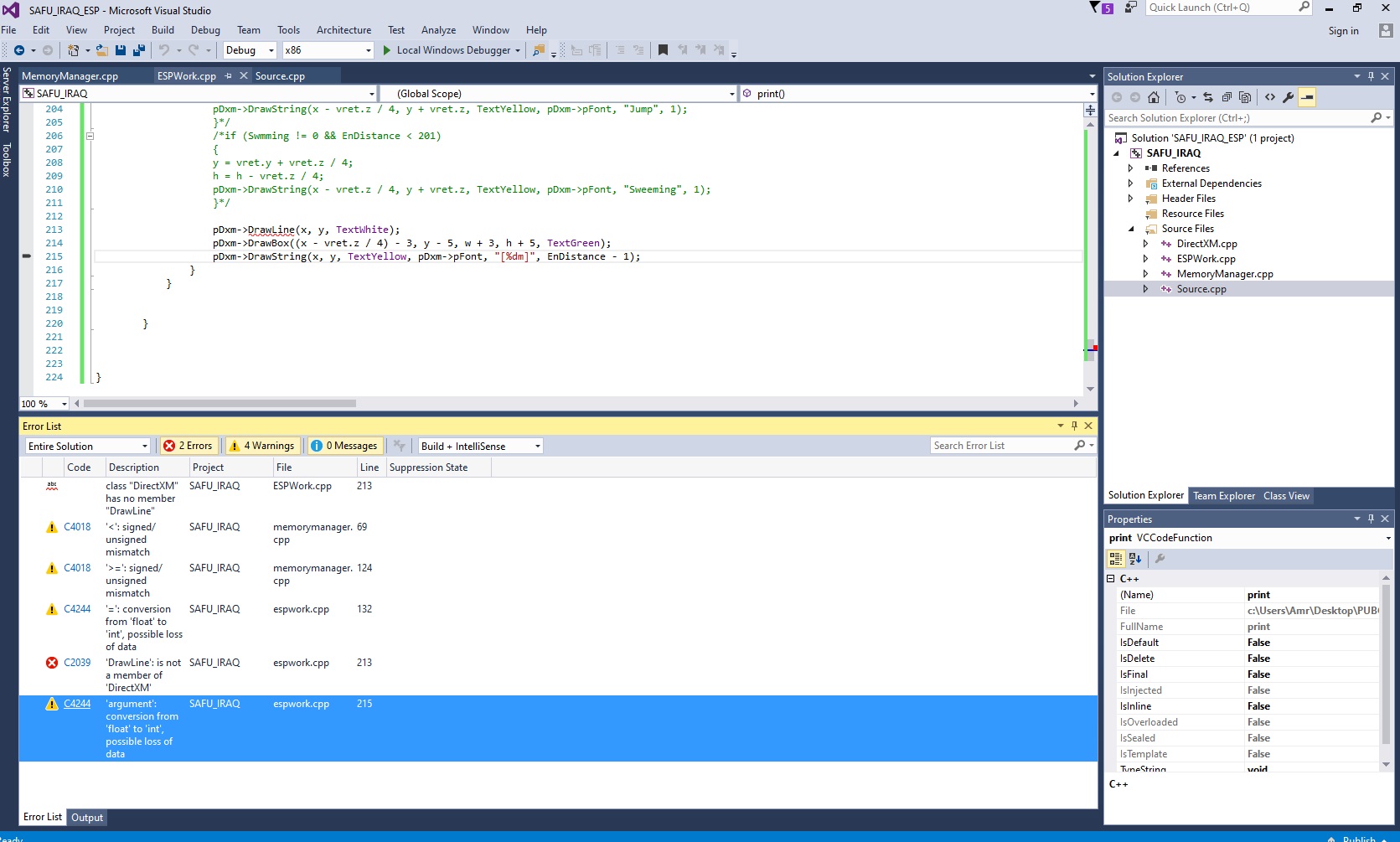
Task: Click View Code icon in Solution Explorer
Action: [1270, 97]
